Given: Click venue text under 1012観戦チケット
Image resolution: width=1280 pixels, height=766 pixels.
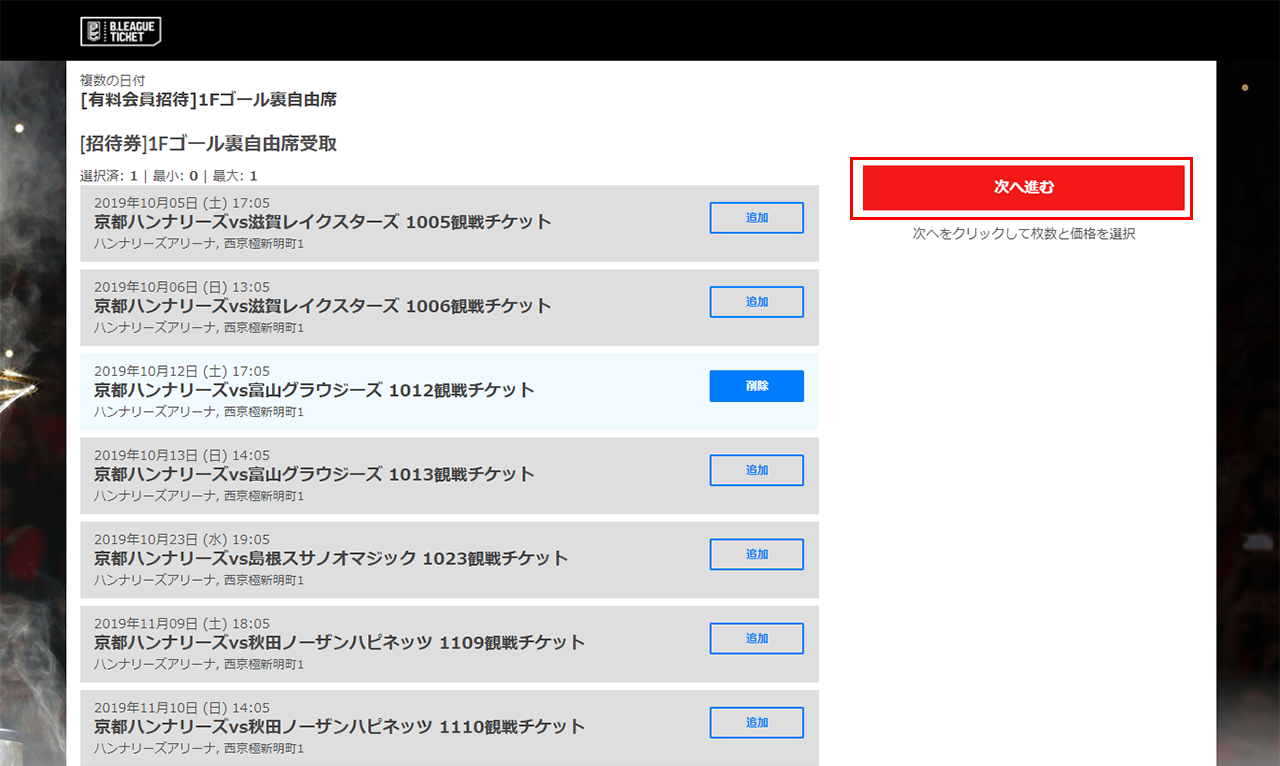Looking at the screenshot, I should click(199, 411).
